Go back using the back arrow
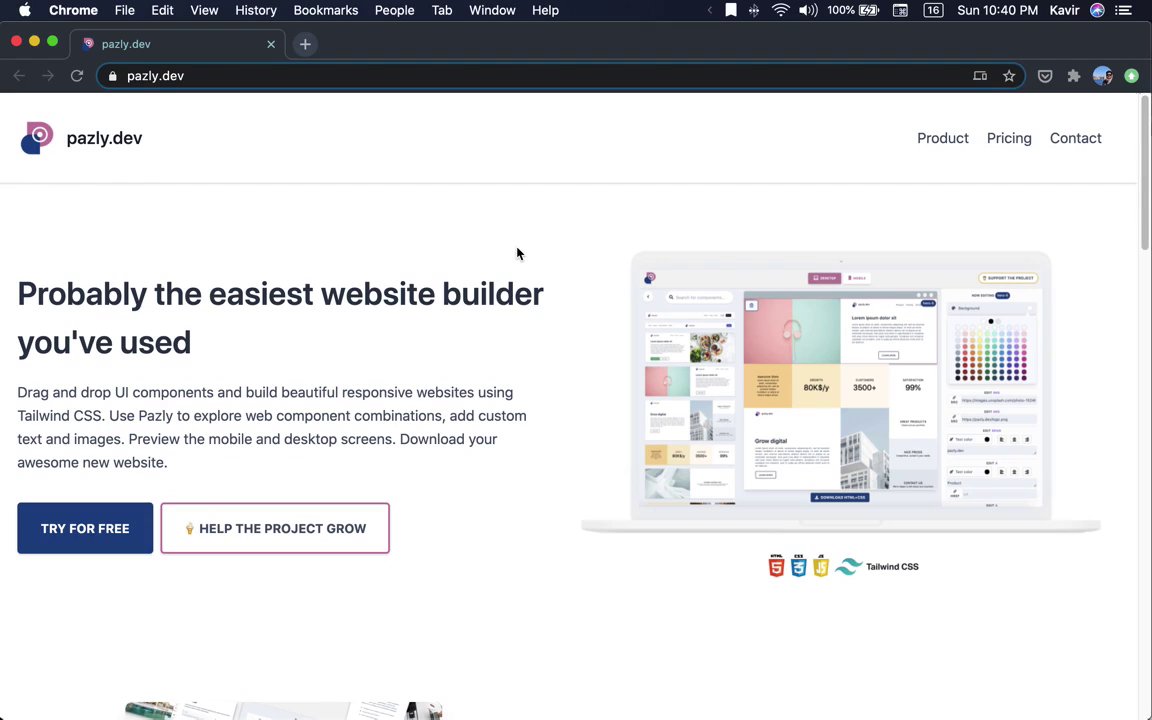The height and width of the screenshot is (720, 1152). tap(19, 76)
